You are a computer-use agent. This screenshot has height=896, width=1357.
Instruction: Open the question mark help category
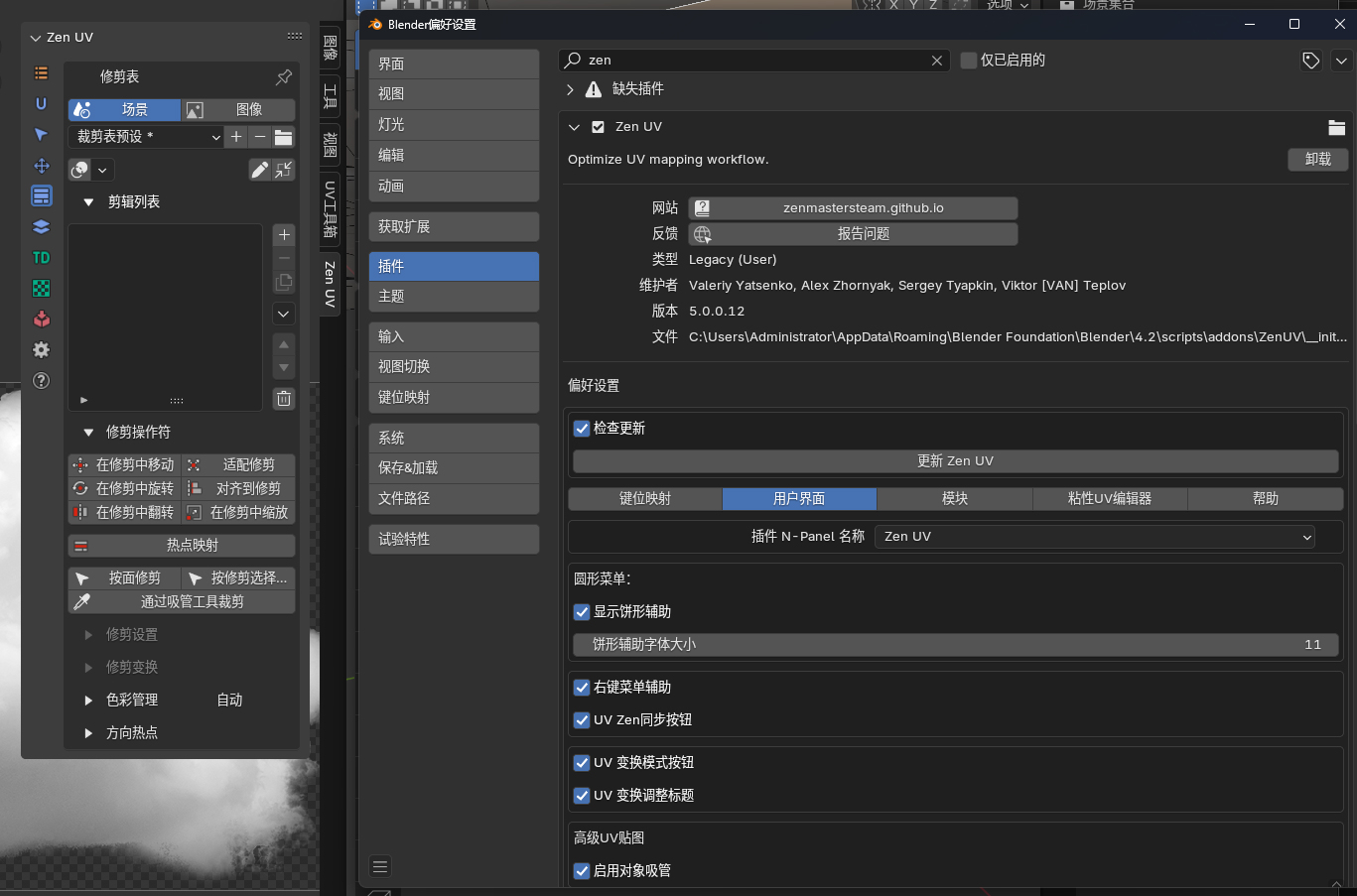click(x=41, y=381)
